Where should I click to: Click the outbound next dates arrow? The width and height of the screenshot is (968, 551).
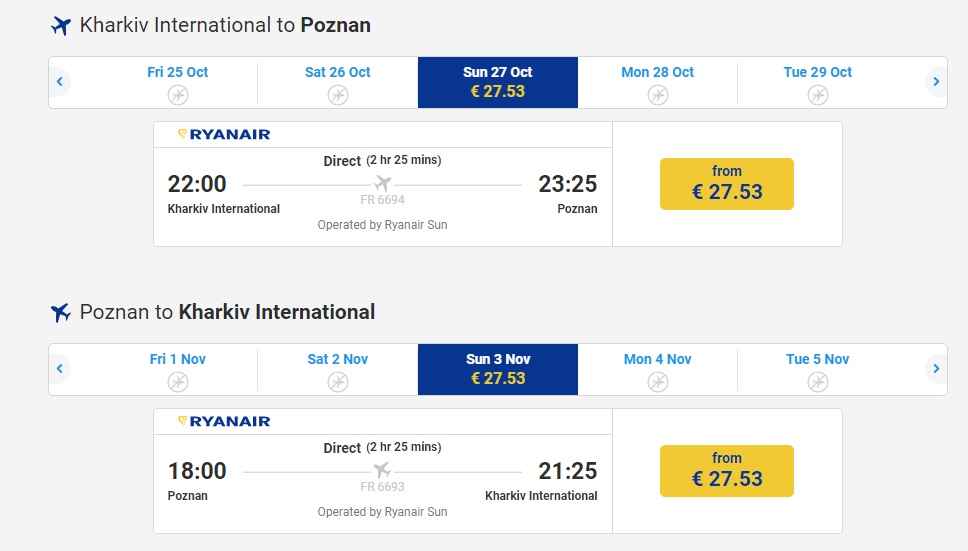(x=936, y=82)
